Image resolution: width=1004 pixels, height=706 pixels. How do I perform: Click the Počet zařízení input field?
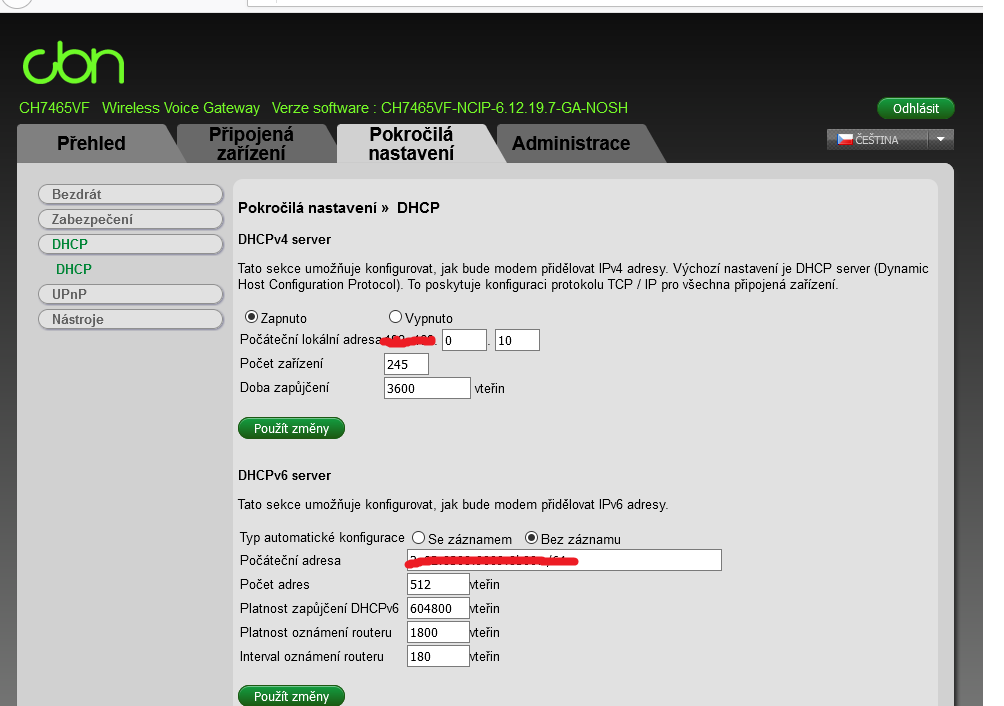click(x=406, y=364)
